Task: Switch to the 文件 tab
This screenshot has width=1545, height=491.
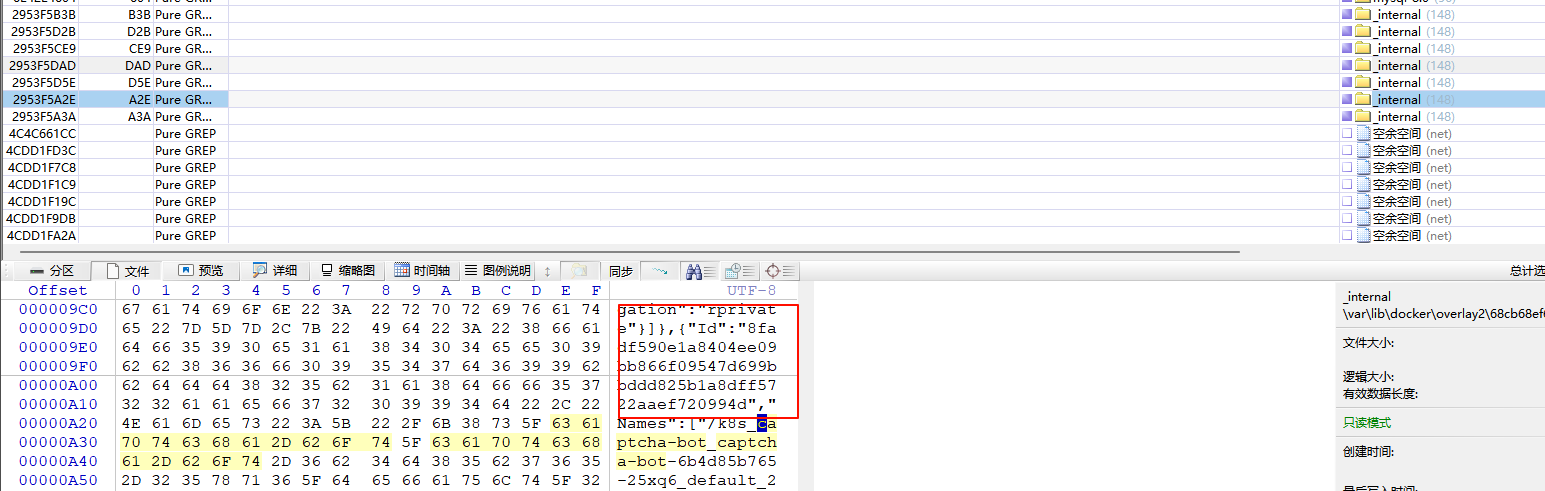Action: coord(128,271)
